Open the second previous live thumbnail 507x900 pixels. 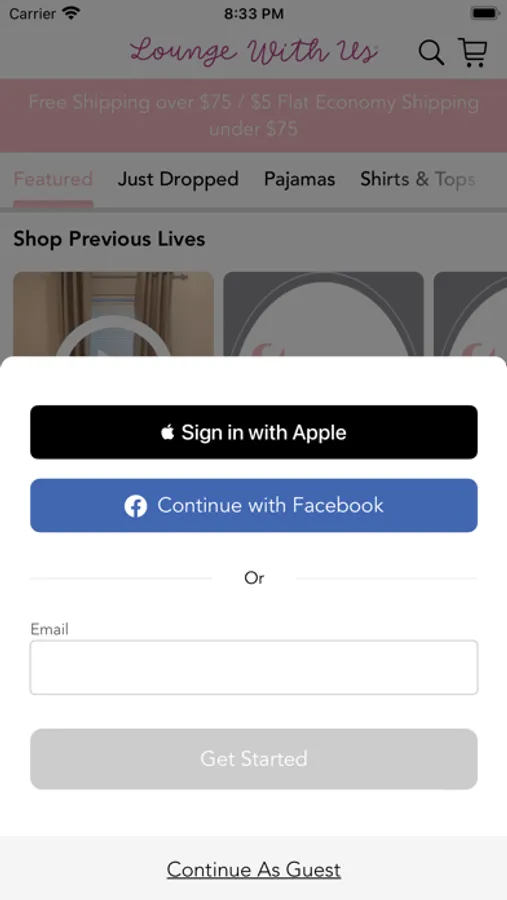pos(323,314)
